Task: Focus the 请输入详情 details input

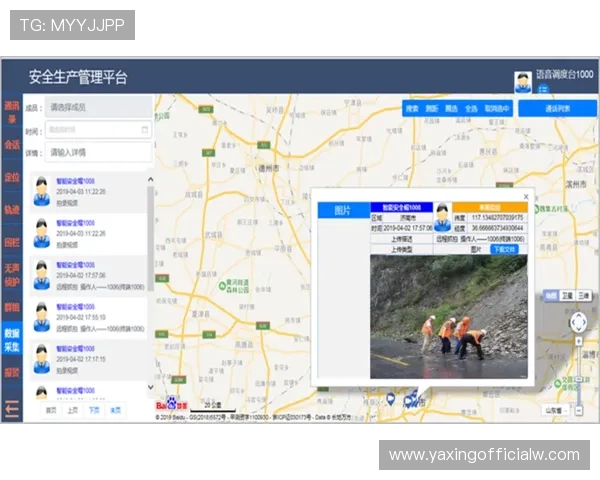Action: pos(99,152)
